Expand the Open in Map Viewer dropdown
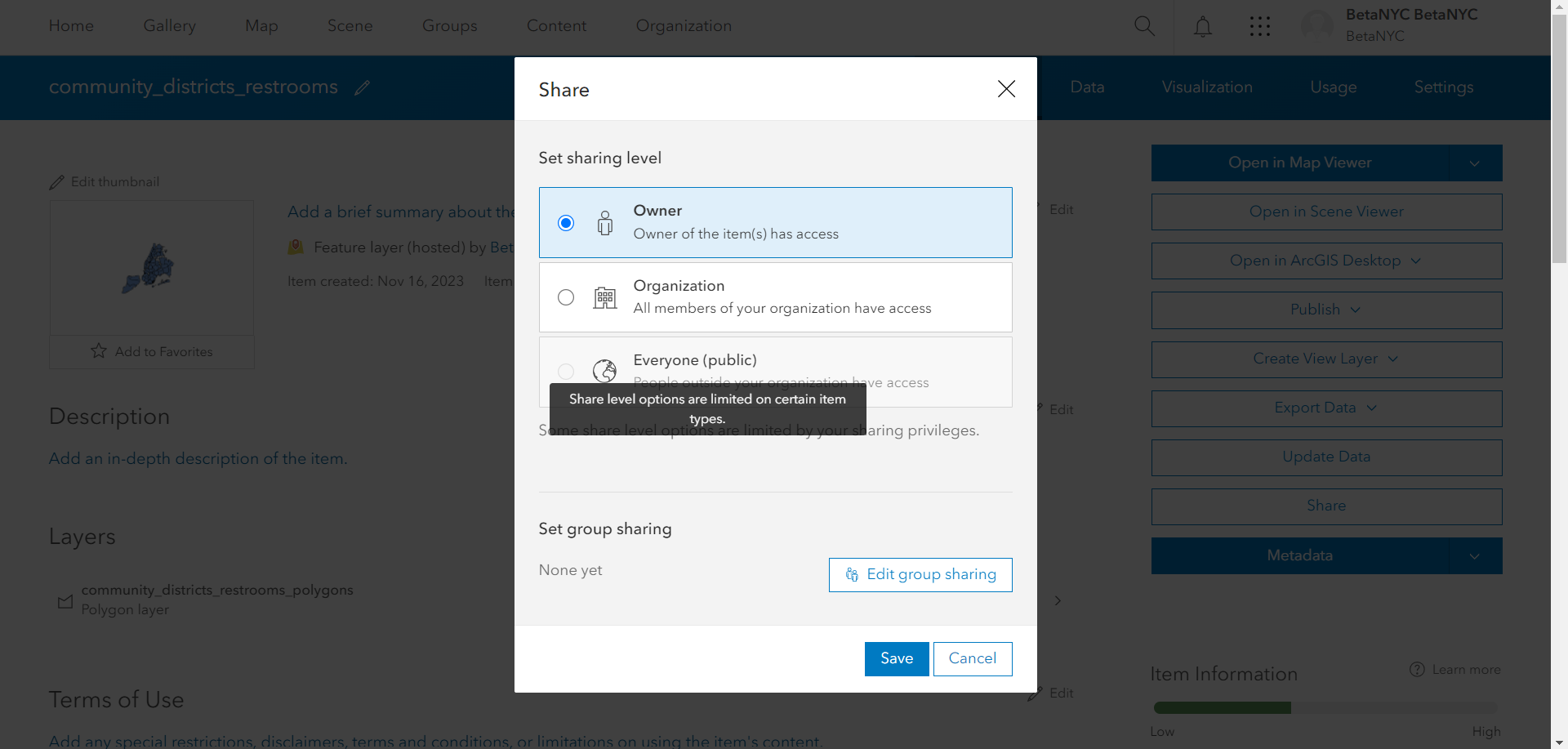The height and width of the screenshot is (749, 1568). (1475, 163)
